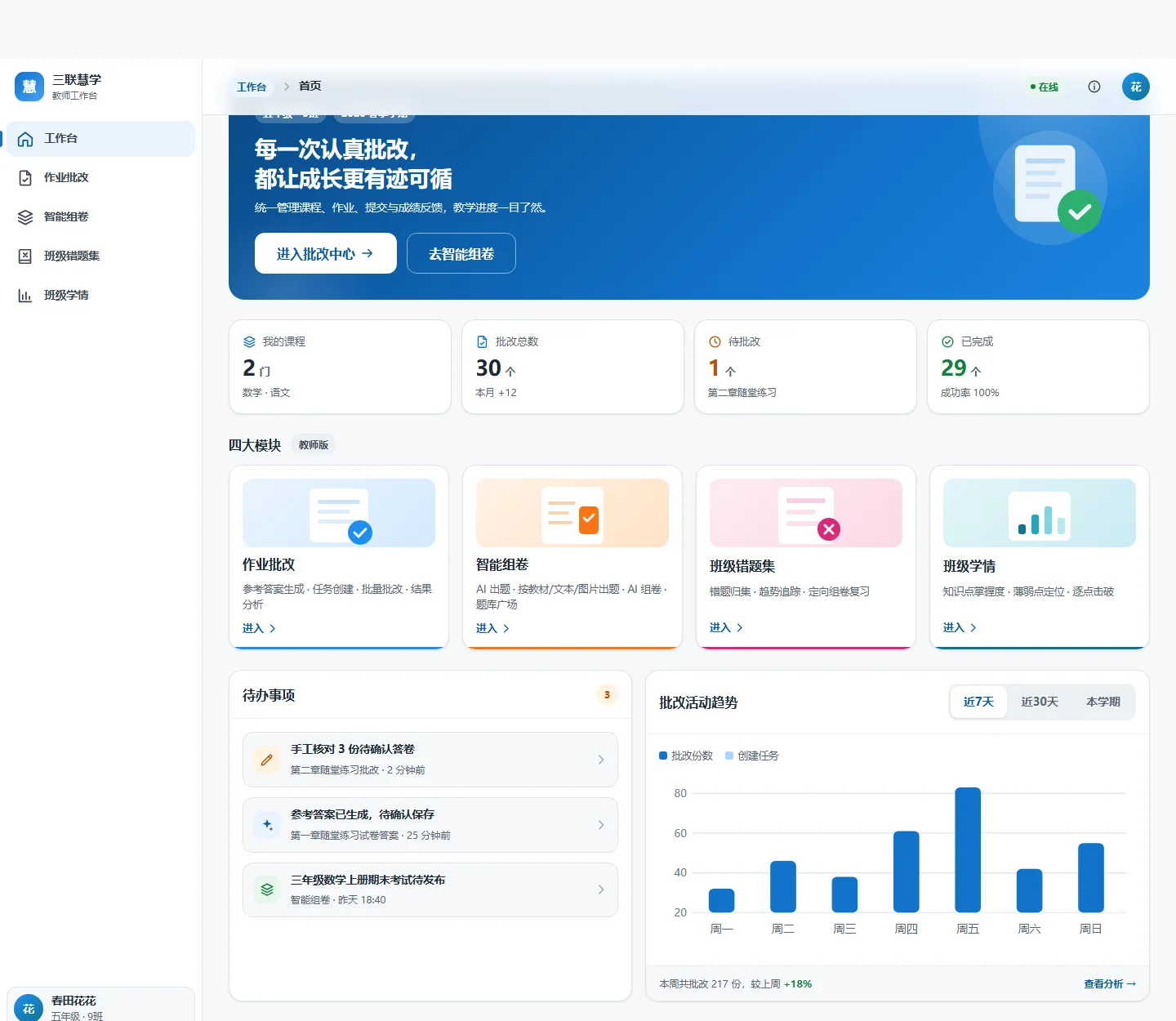The width and height of the screenshot is (1176, 1021).
Task: Click the 工作台 breadcrumb link
Action: point(252,87)
